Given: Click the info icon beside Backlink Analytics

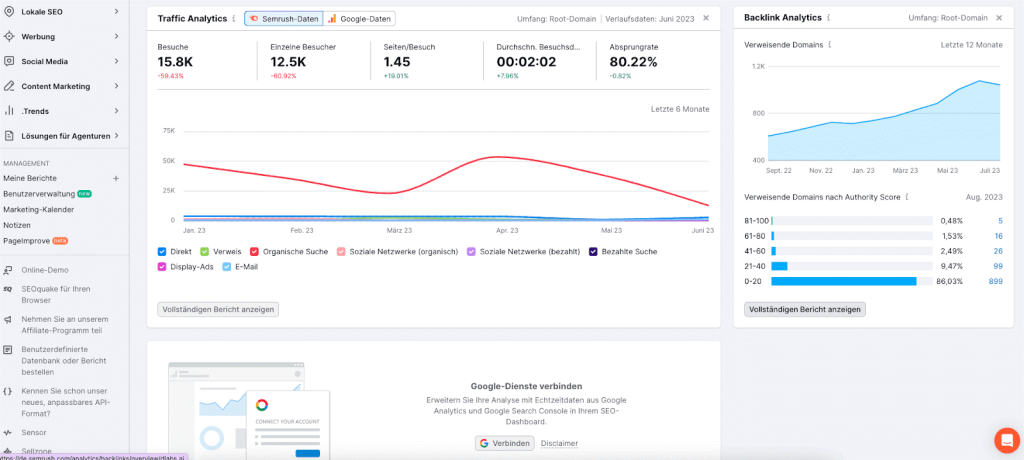Looking at the screenshot, I should [x=828, y=18].
